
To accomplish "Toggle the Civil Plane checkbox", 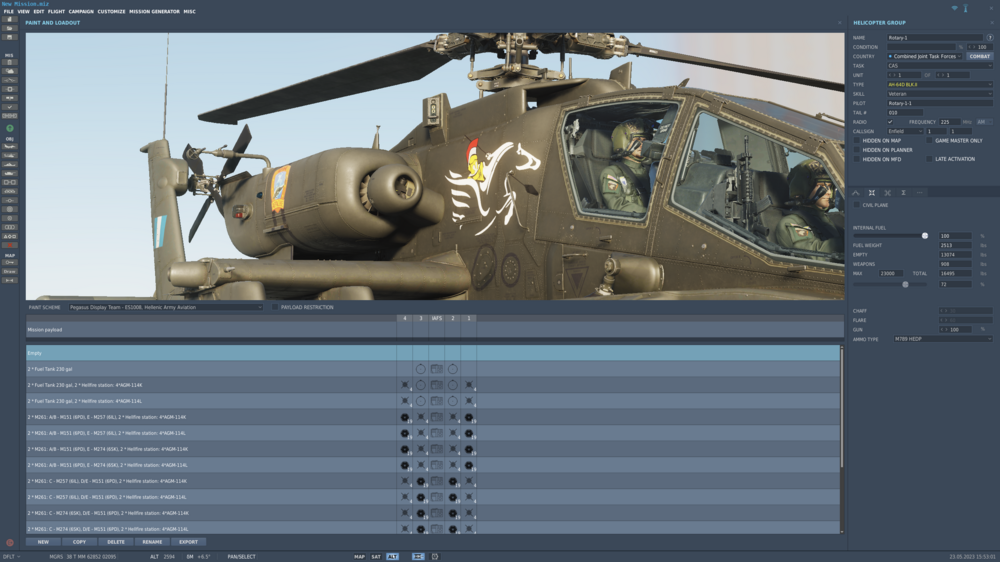I will pos(857,205).
